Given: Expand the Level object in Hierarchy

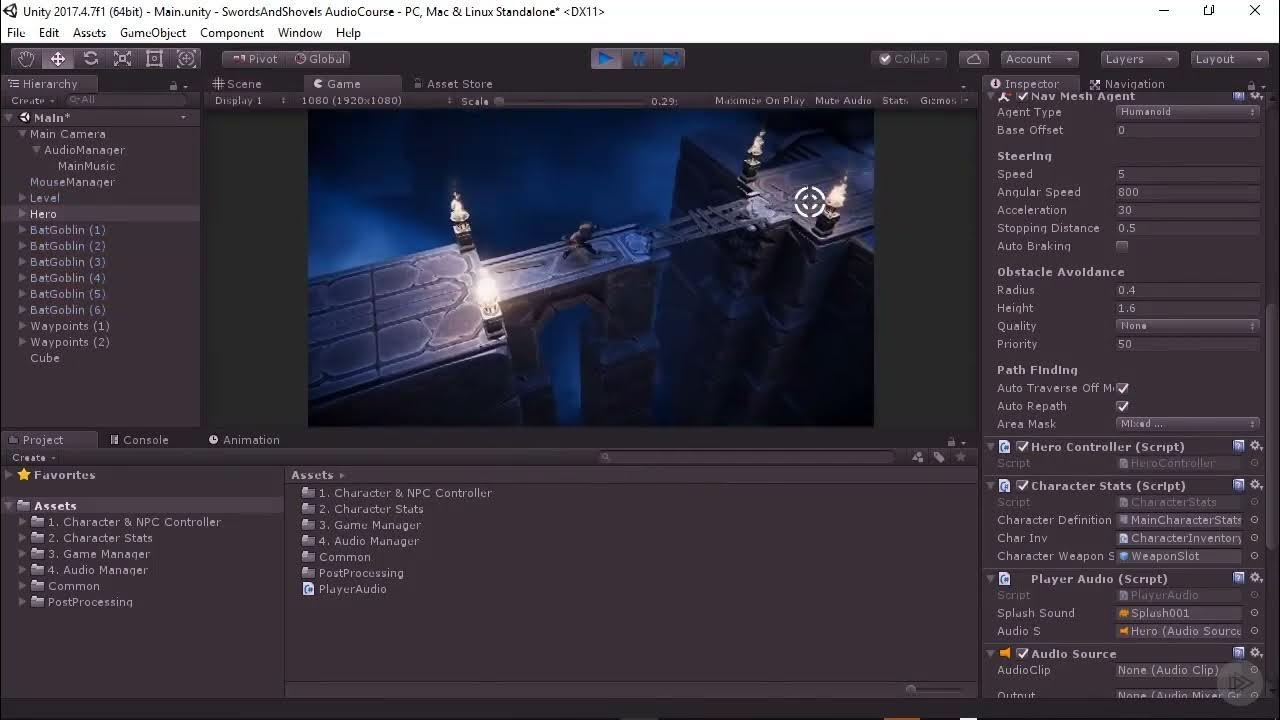Looking at the screenshot, I should [22, 198].
